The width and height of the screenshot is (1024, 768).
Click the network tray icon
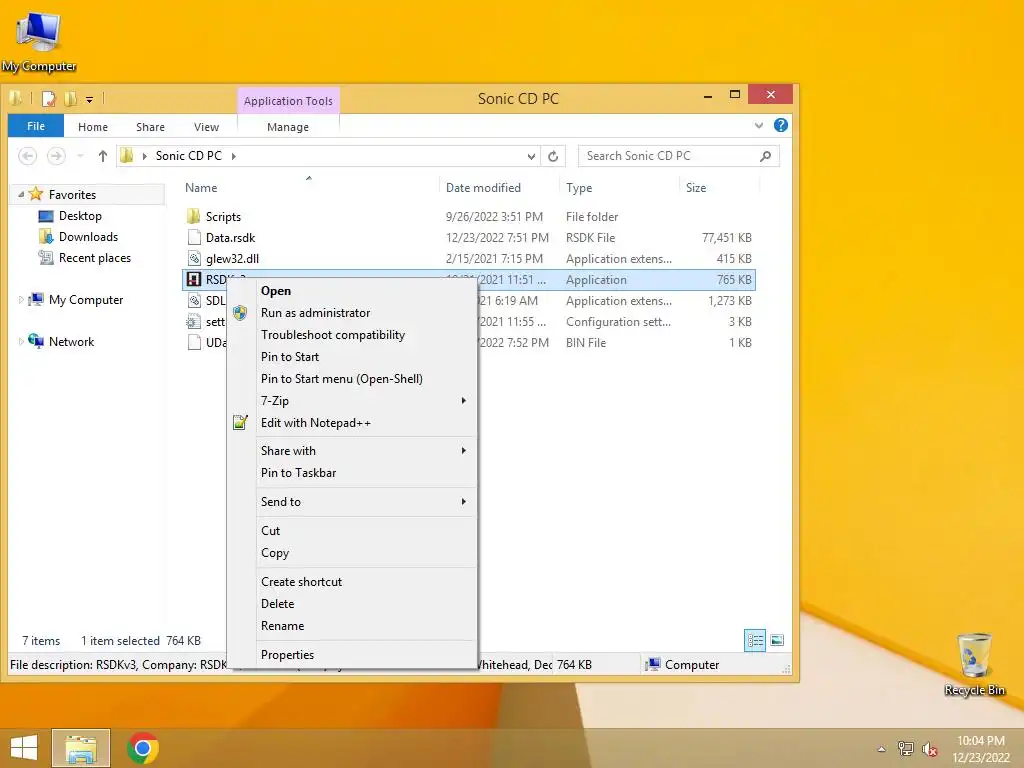click(x=905, y=748)
